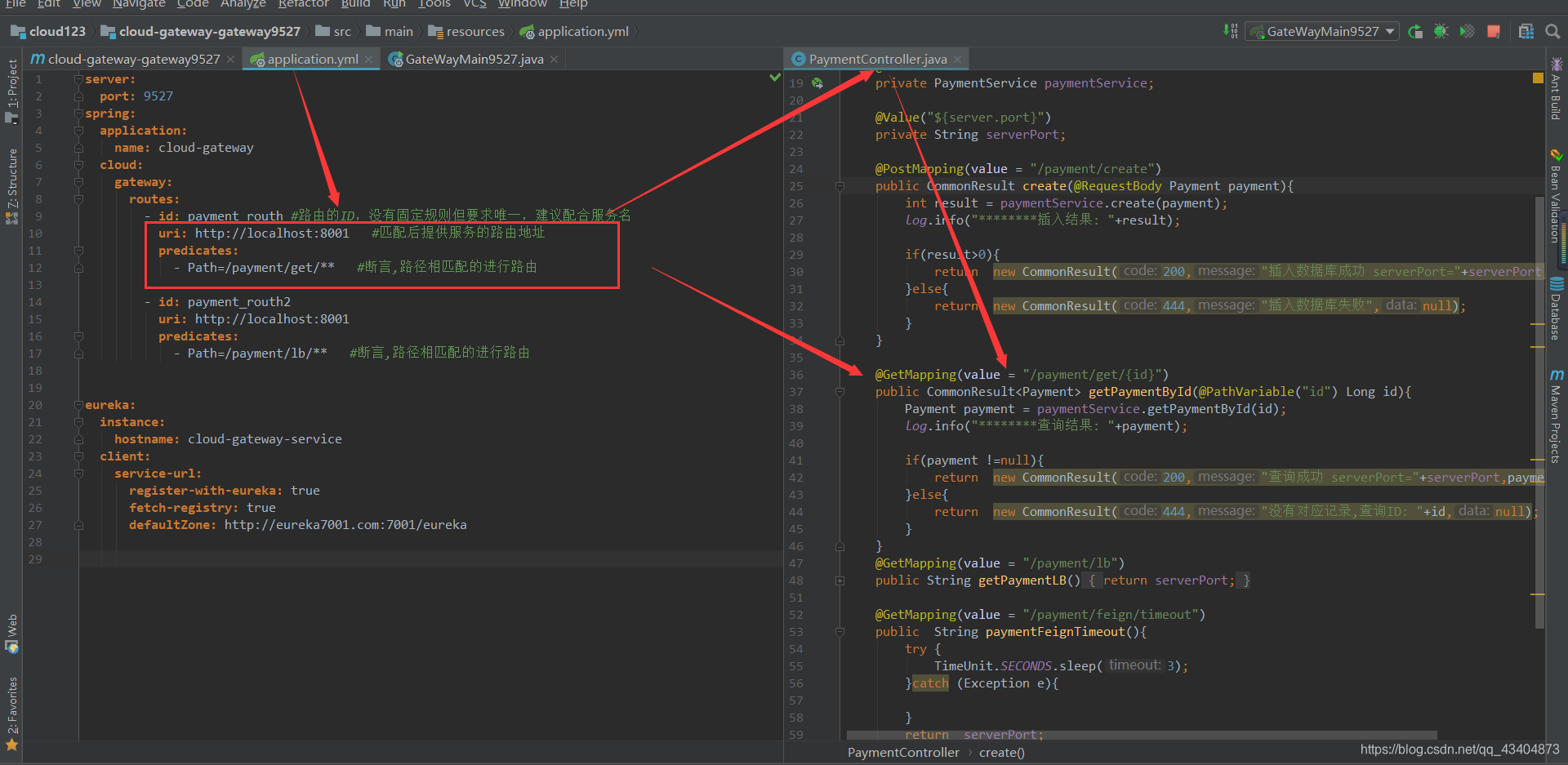Open the 2: Favorites tool window
Screen dimensions: 1568x765
(11, 714)
